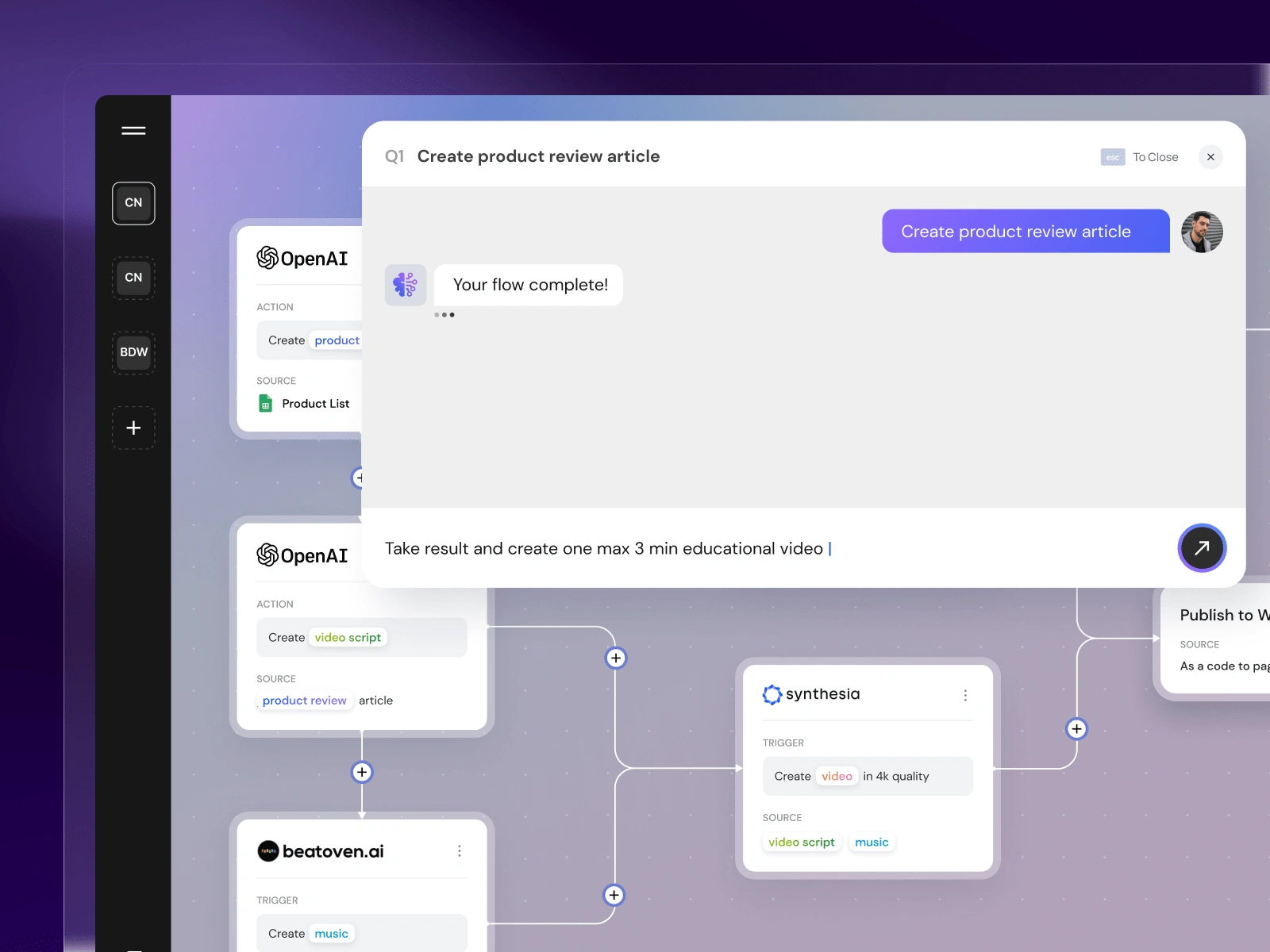Open the beatoven.ai card options menu
Image resolution: width=1270 pixels, height=952 pixels.
click(460, 851)
